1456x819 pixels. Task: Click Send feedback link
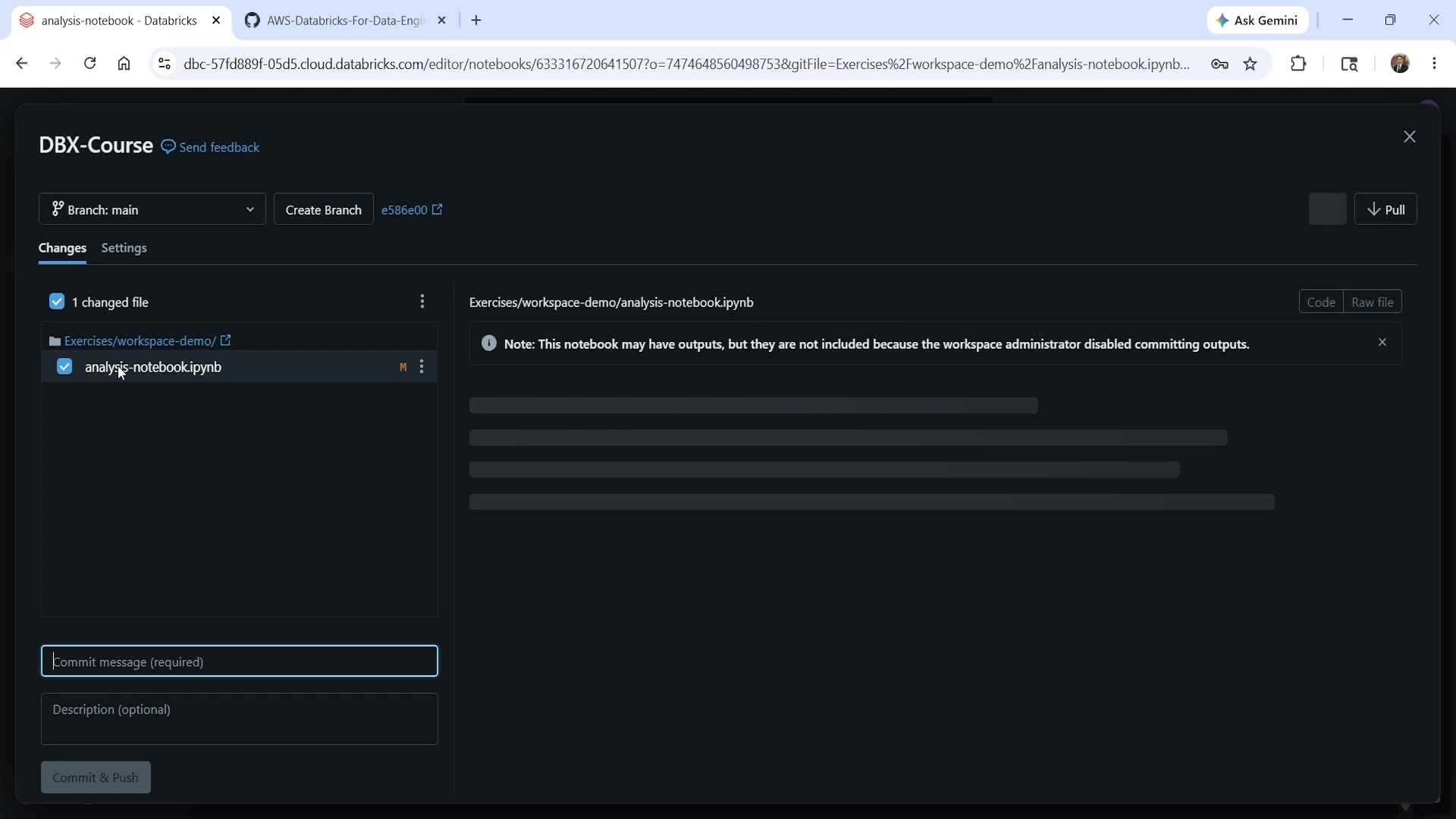point(219,147)
